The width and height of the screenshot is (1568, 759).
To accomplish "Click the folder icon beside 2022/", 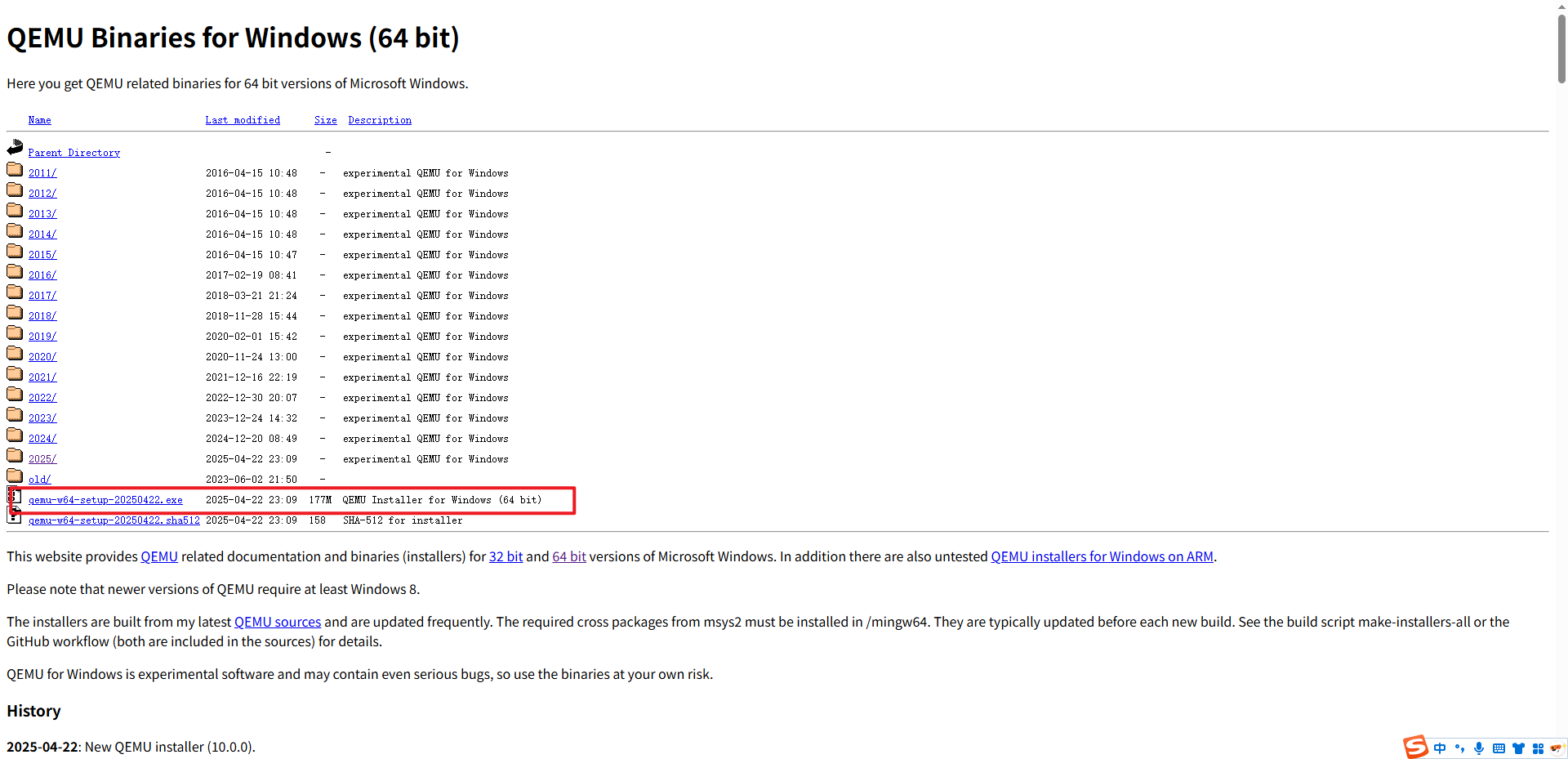I will (15, 394).
